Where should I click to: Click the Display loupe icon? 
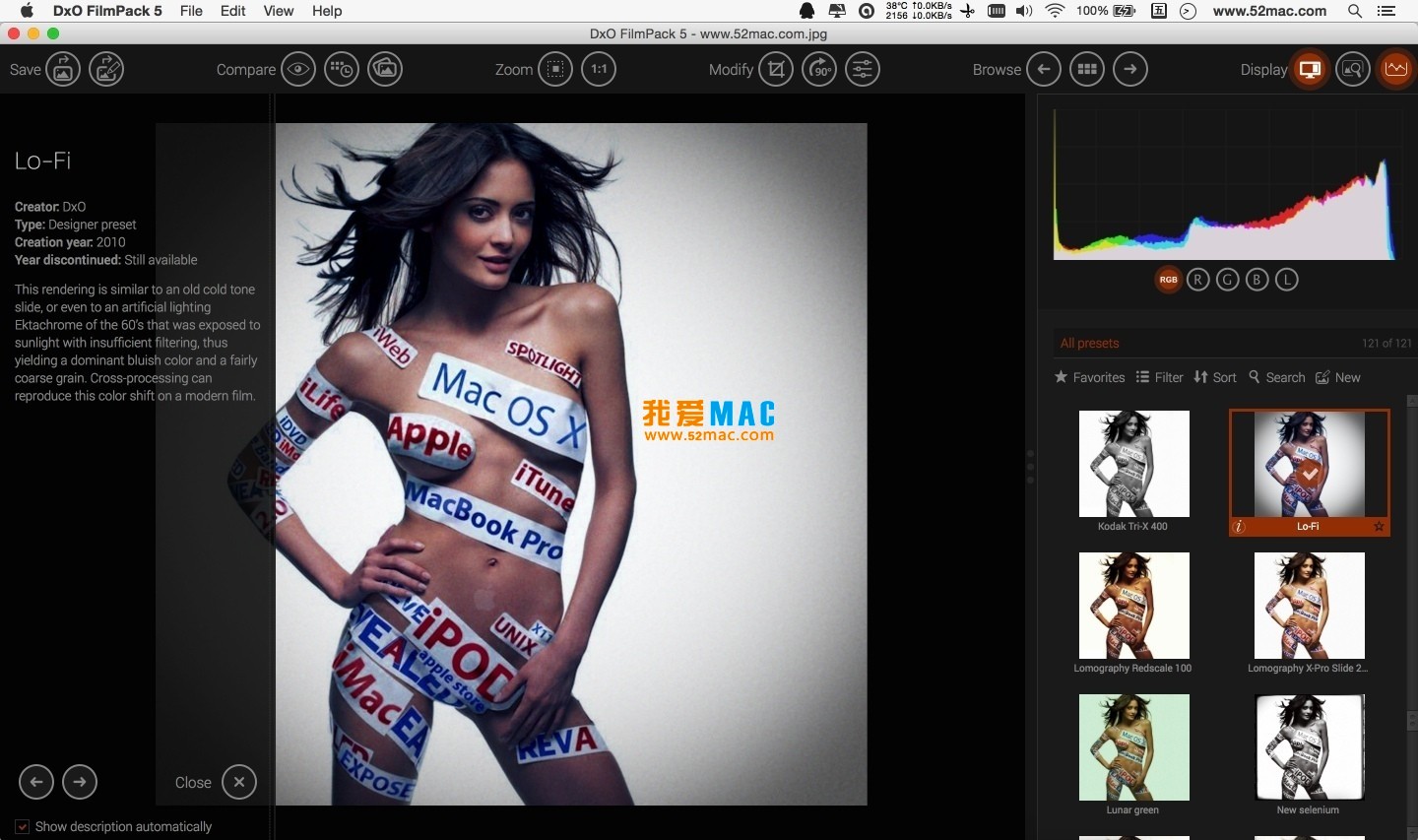pos(1353,69)
